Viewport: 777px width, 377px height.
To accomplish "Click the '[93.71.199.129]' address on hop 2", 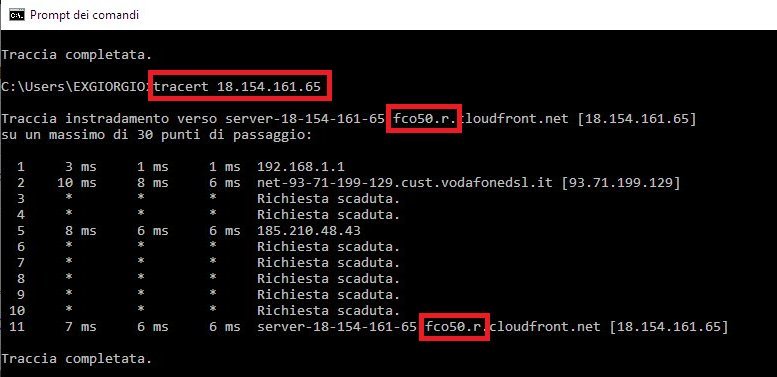I will coord(621,182).
